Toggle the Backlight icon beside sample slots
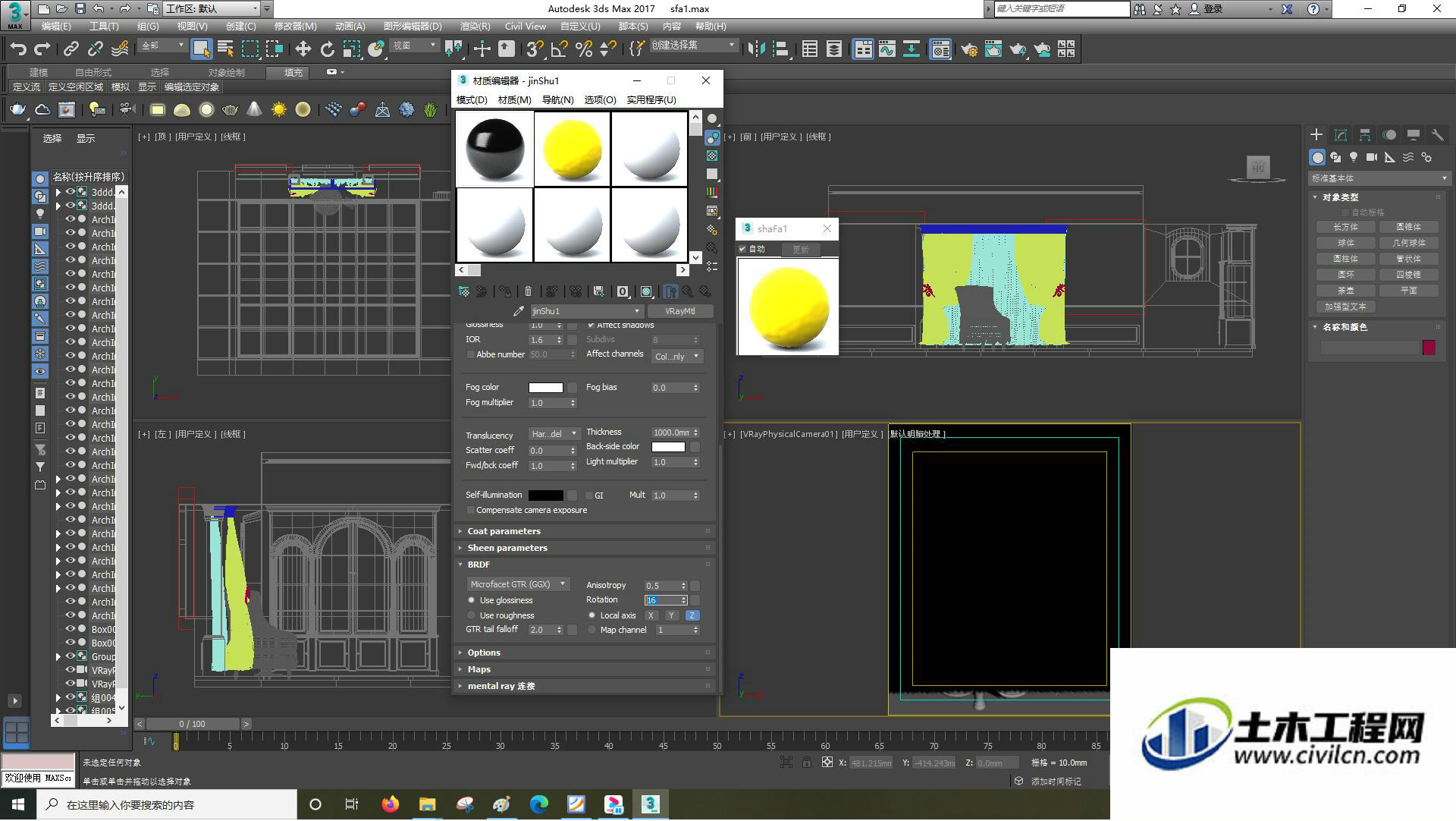Screen dimensions: 1456x821 pos(712,137)
